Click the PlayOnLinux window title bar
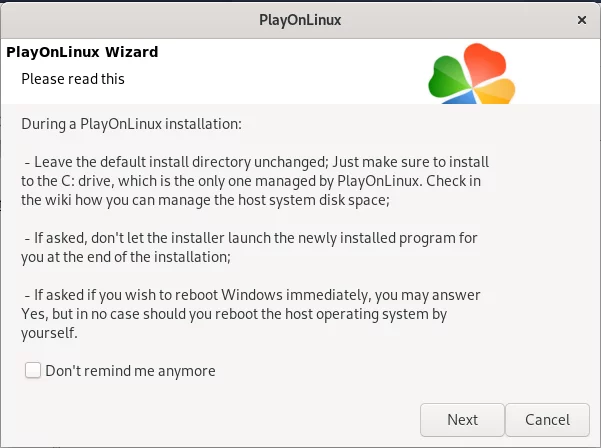The height and width of the screenshot is (448, 601). pyautogui.click(x=300, y=20)
